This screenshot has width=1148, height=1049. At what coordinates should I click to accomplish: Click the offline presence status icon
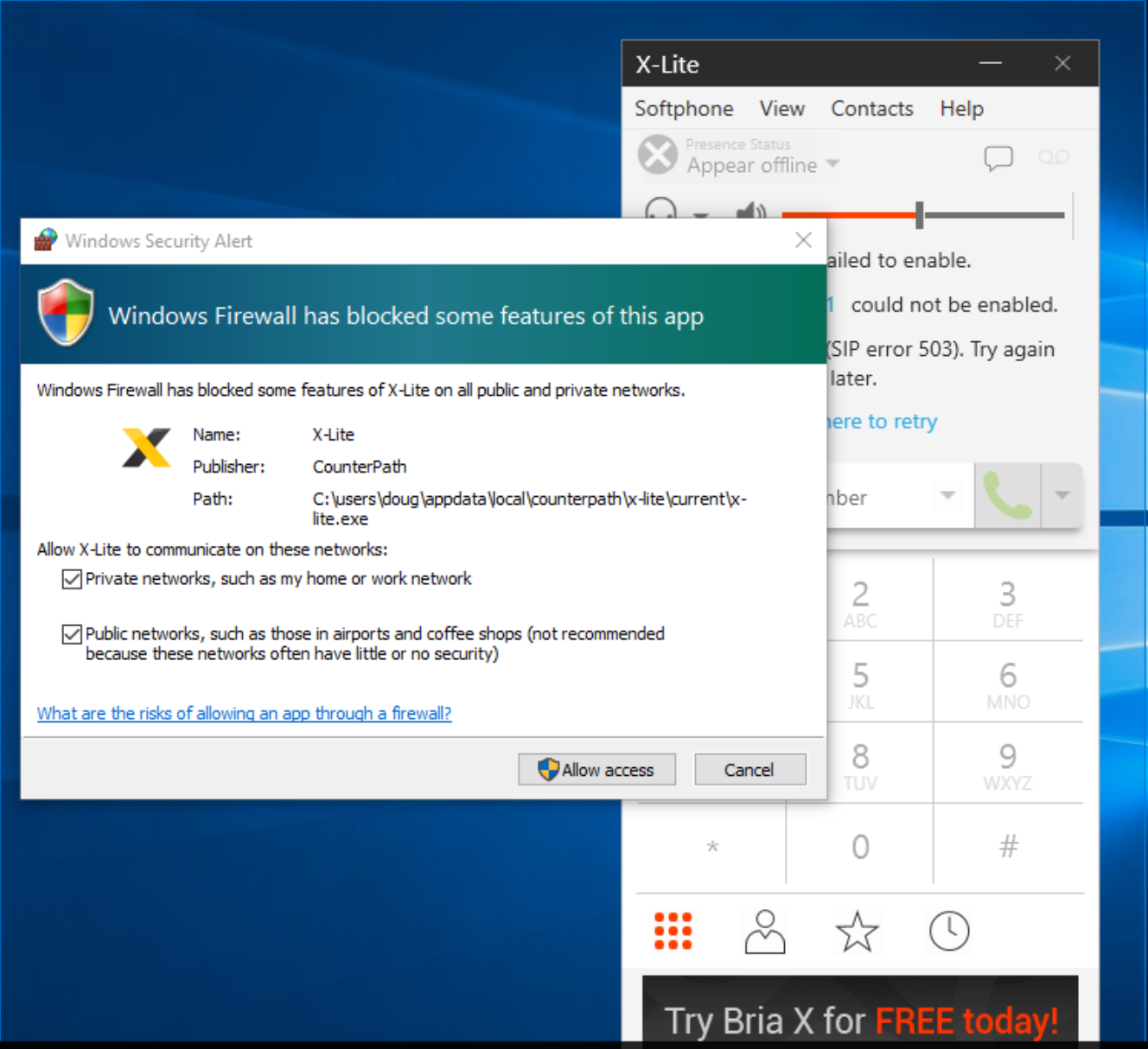point(658,156)
